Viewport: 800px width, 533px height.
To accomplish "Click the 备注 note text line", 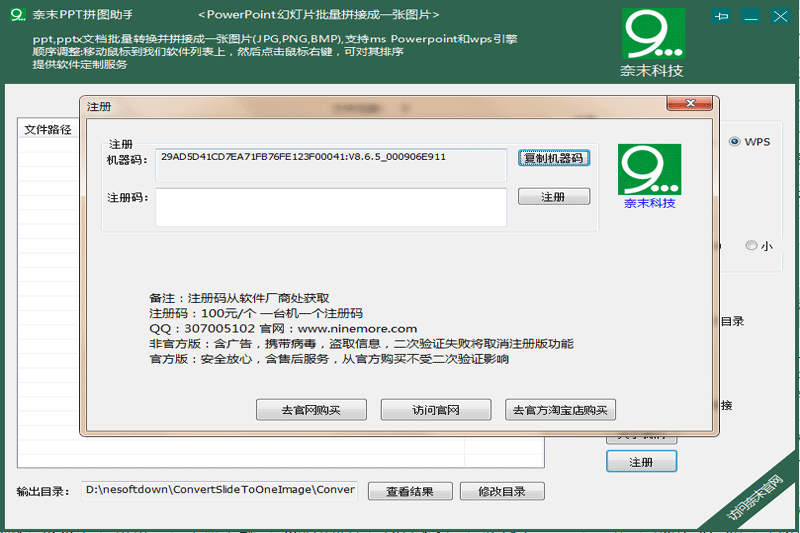I will (239, 298).
